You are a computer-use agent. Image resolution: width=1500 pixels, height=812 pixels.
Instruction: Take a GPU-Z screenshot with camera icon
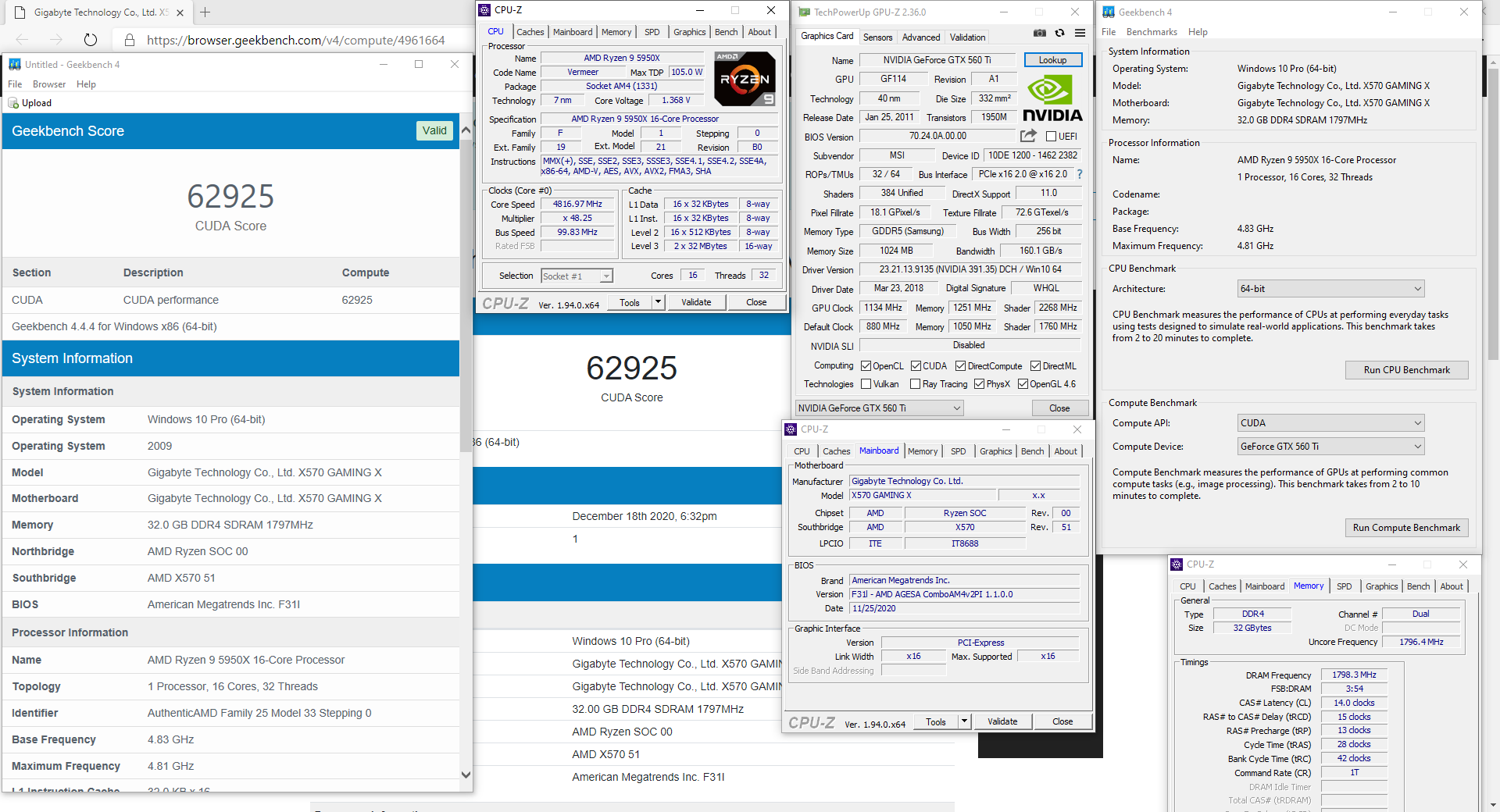pos(1039,33)
